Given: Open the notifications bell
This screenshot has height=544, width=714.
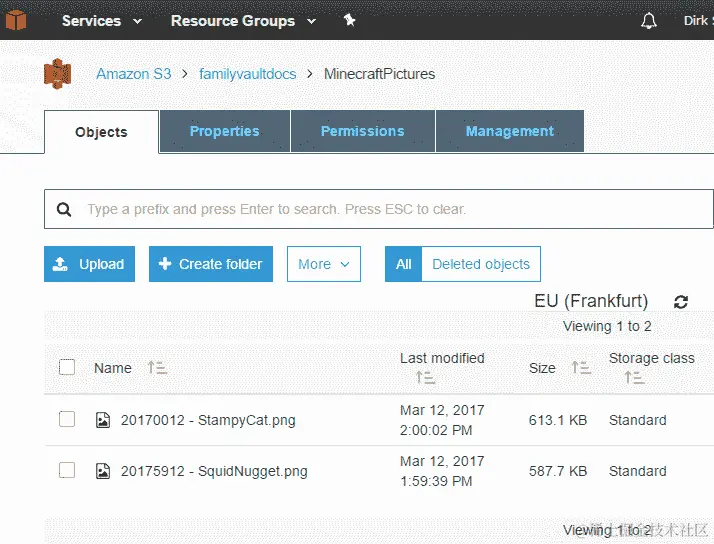Looking at the screenshot, I should click(648, 20).
